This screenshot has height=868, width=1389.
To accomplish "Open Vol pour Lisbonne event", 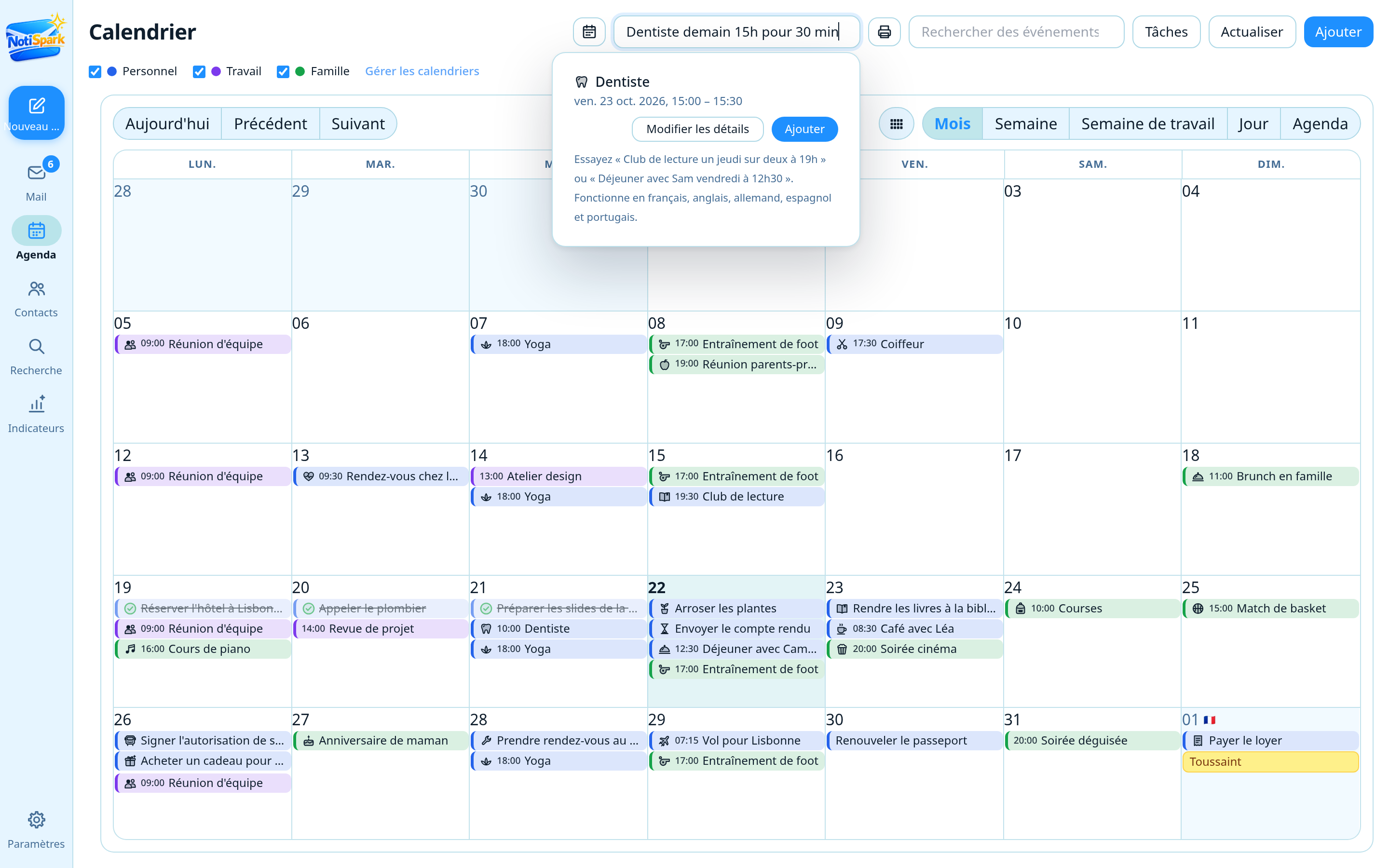I will point(736,741).
